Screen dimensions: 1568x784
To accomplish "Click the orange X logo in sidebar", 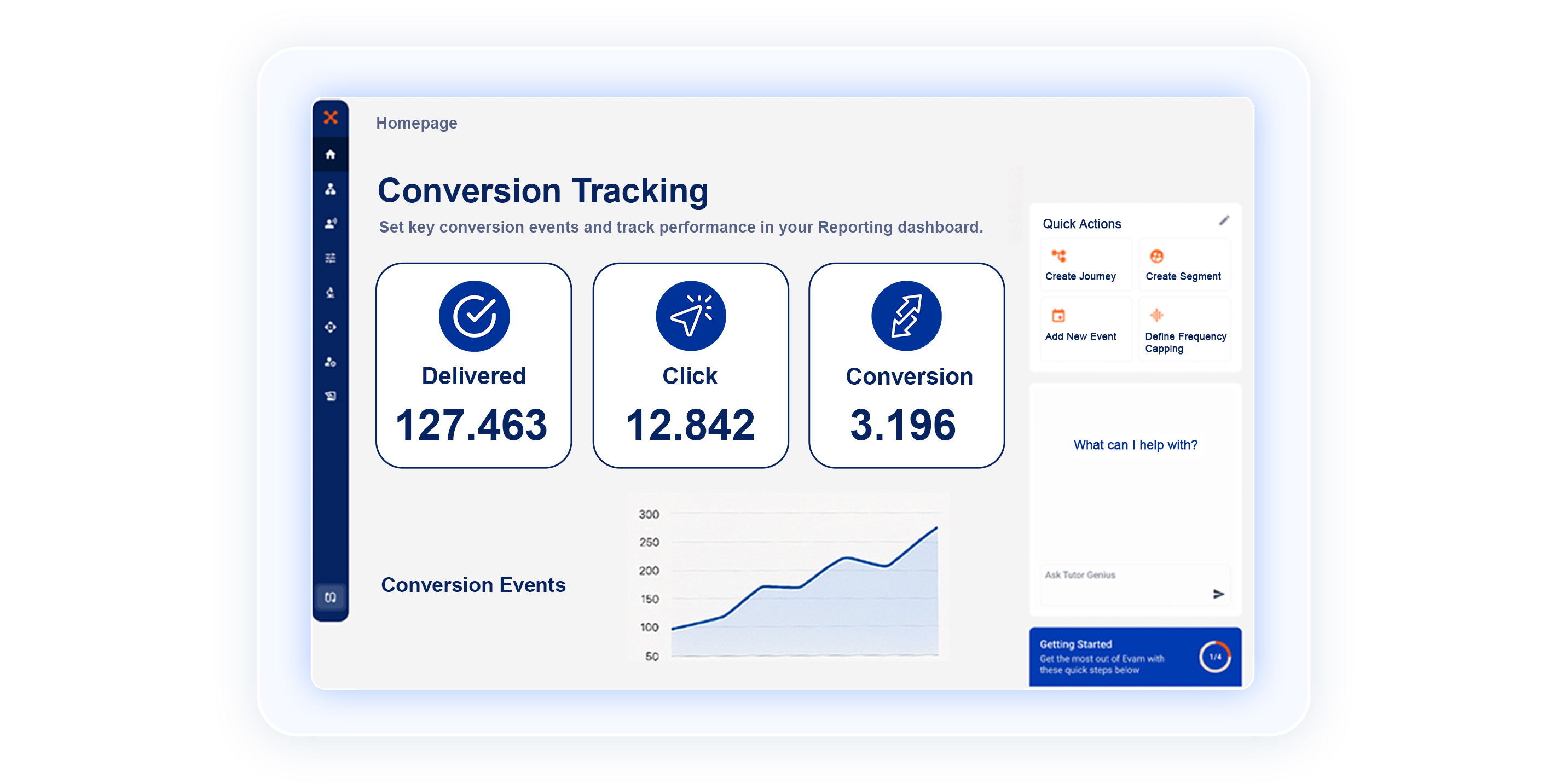I will pos(331,117).
